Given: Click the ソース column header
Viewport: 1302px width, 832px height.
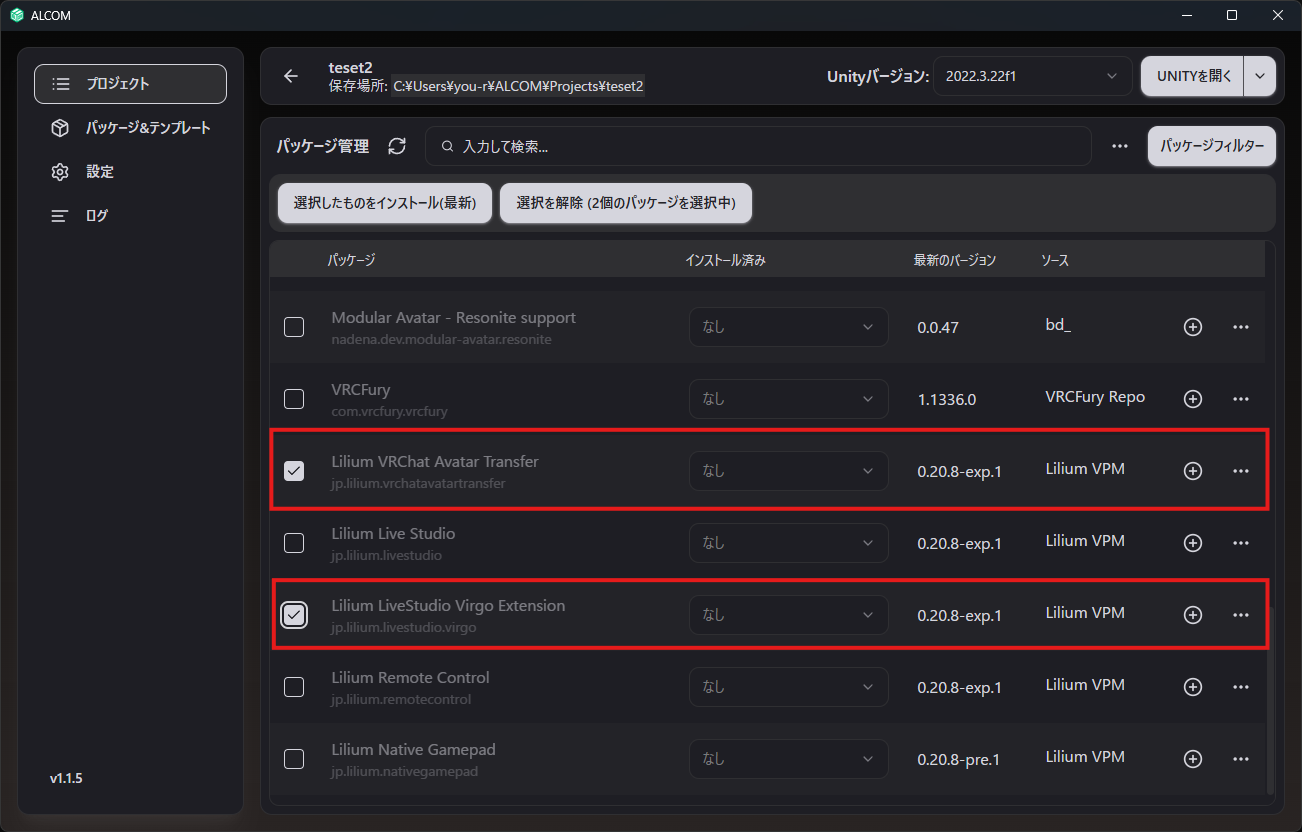Looking at the screenshot, I should pyautogui.click(x=1055, y=260).
